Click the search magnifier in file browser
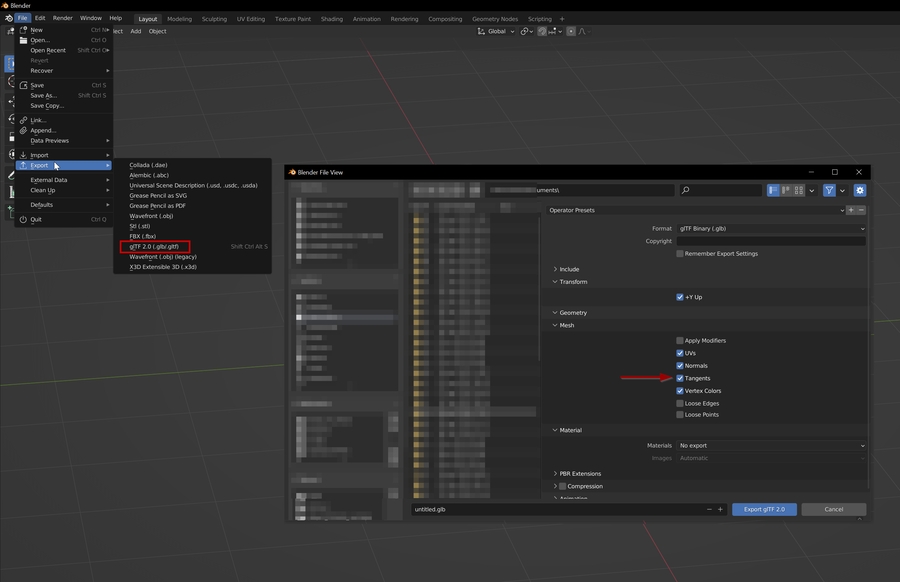The image size is (900, 582). [x=684, y=190]
